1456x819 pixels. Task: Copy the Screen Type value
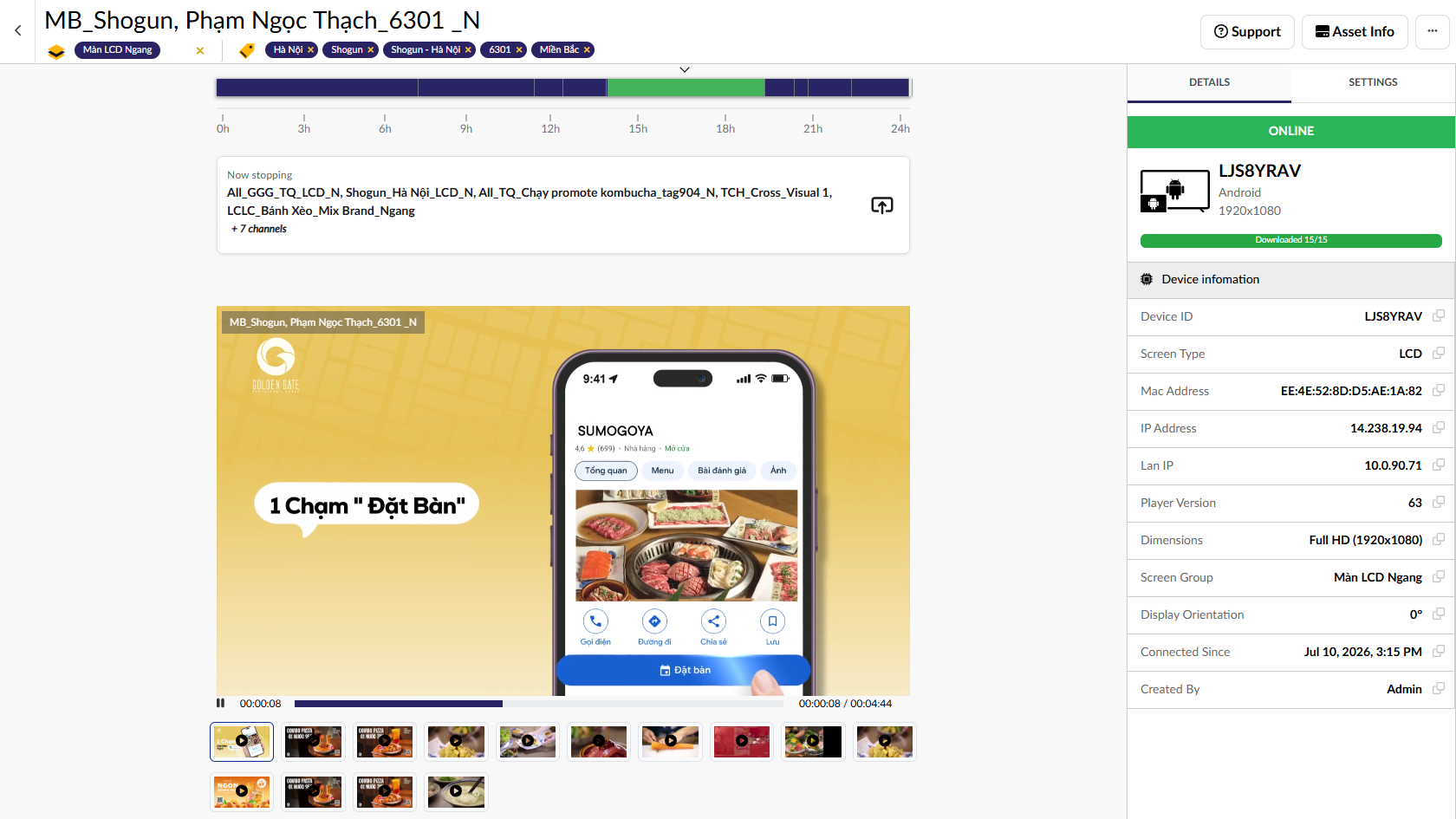(x=1439, y=353)
